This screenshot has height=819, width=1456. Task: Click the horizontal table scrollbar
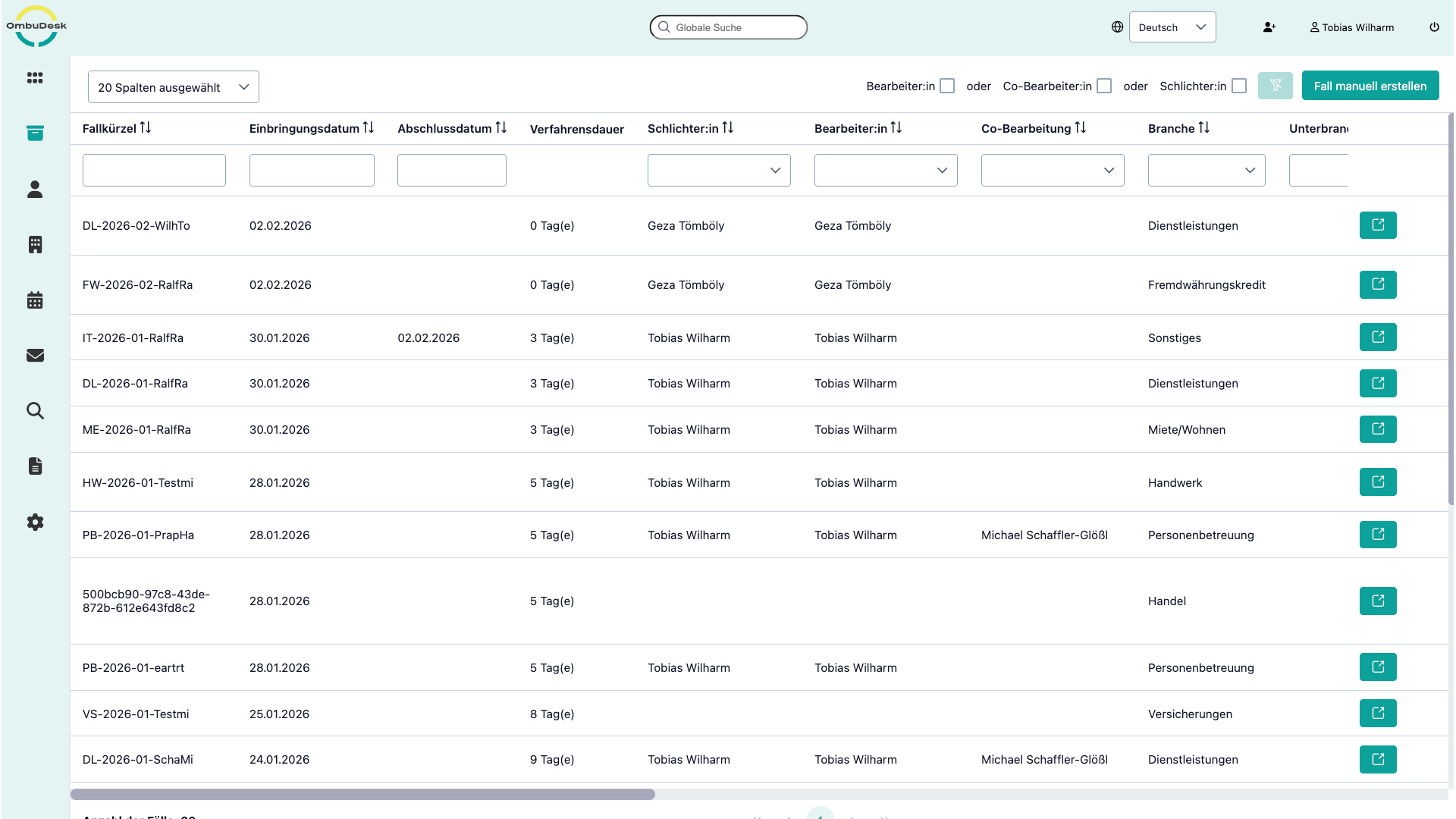click(362, 794)
